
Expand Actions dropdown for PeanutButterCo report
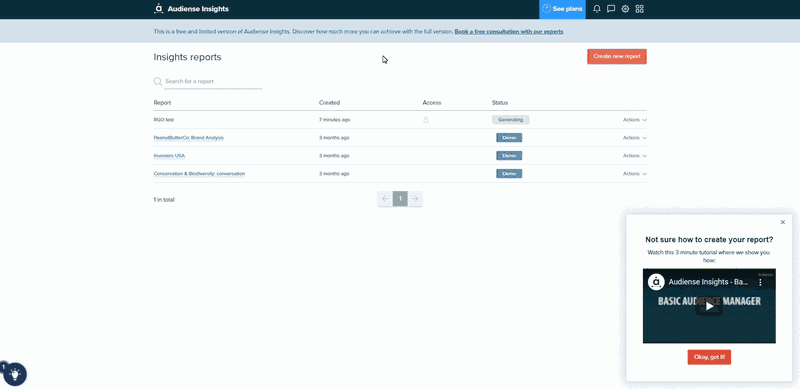tap(635, 138)
